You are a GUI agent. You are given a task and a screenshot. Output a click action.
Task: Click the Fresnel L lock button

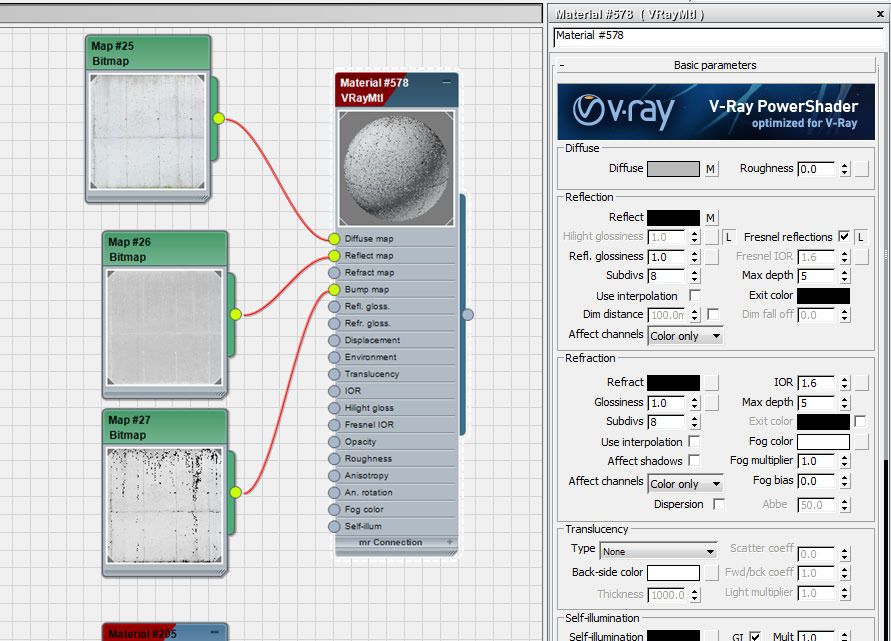click(x=860, y=237)
